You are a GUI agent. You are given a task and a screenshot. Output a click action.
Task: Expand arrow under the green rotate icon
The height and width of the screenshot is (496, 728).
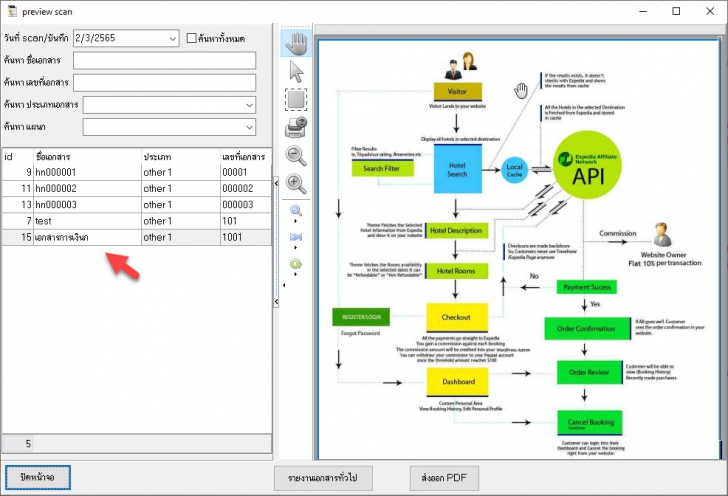tap(296, 274)
